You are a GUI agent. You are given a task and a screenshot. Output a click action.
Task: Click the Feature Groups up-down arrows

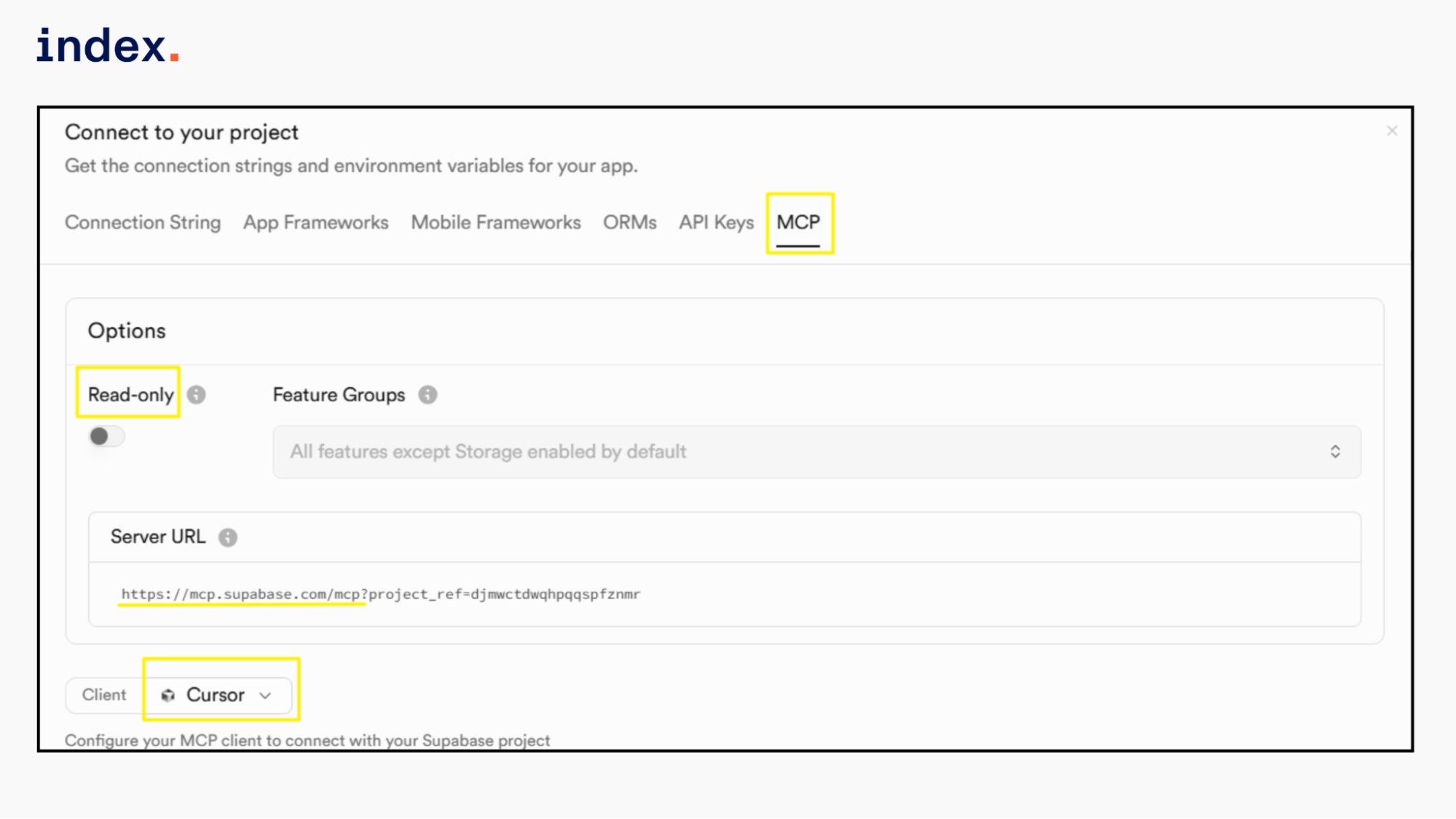click(1335, 452)
